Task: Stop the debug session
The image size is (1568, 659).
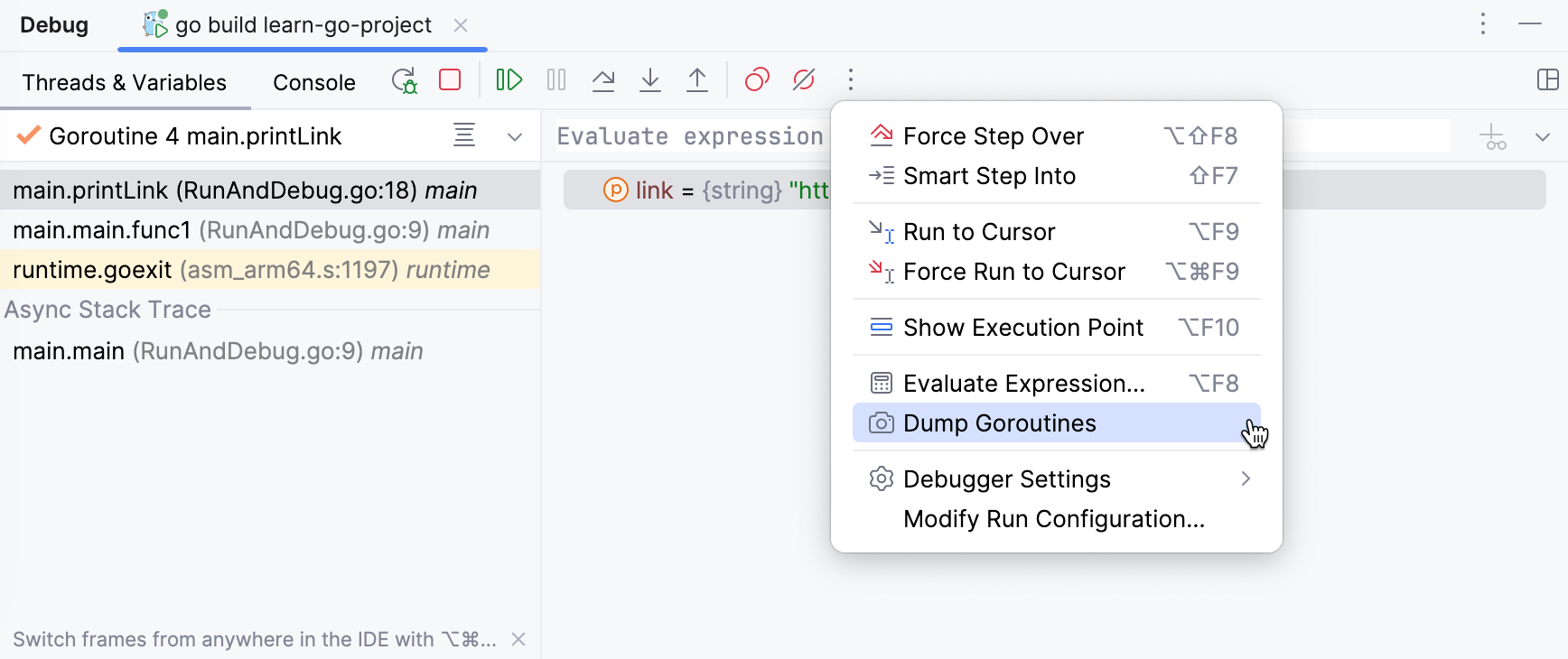Action: [450, 80]
